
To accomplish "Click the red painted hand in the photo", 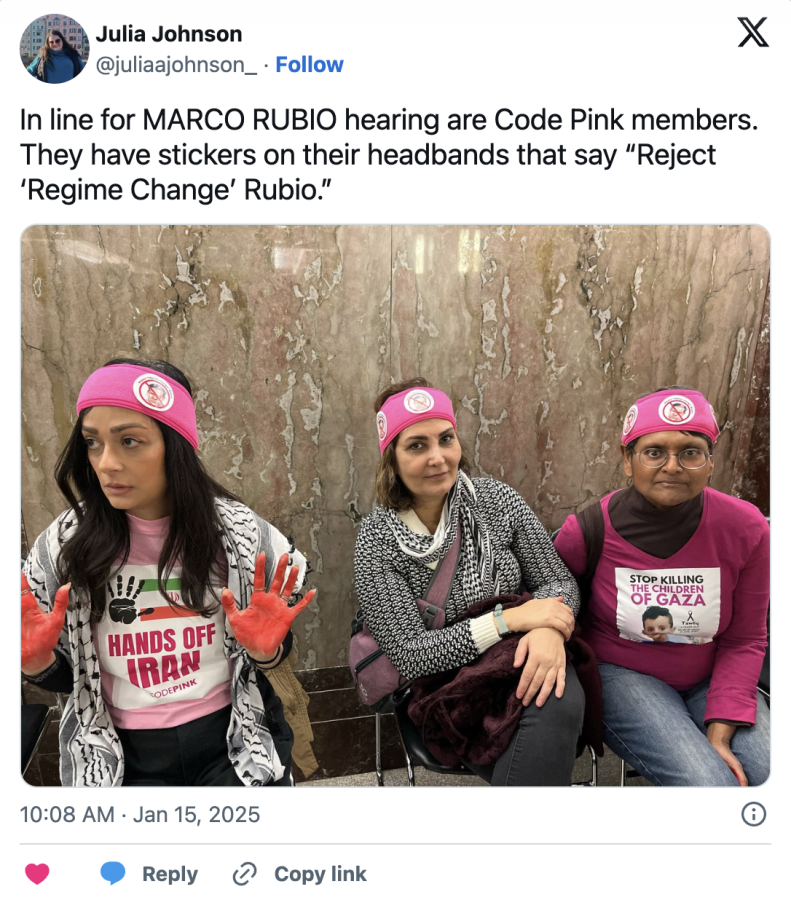I will click(266, 604).
